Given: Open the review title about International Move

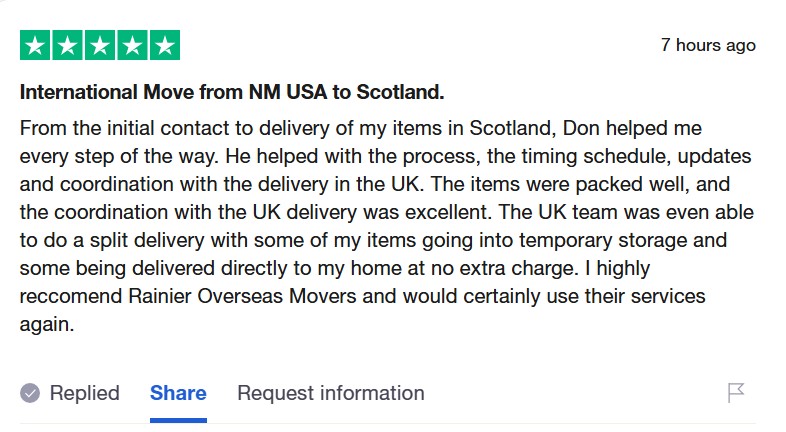Looking at the screenshot, I should coord(232,93).
